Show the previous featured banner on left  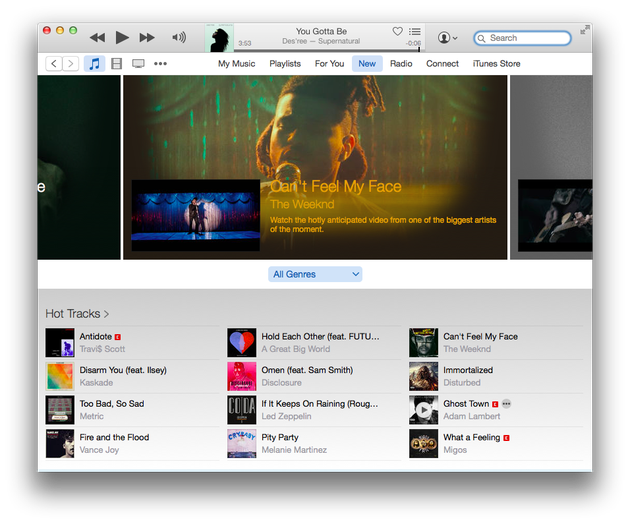(79, 168)
